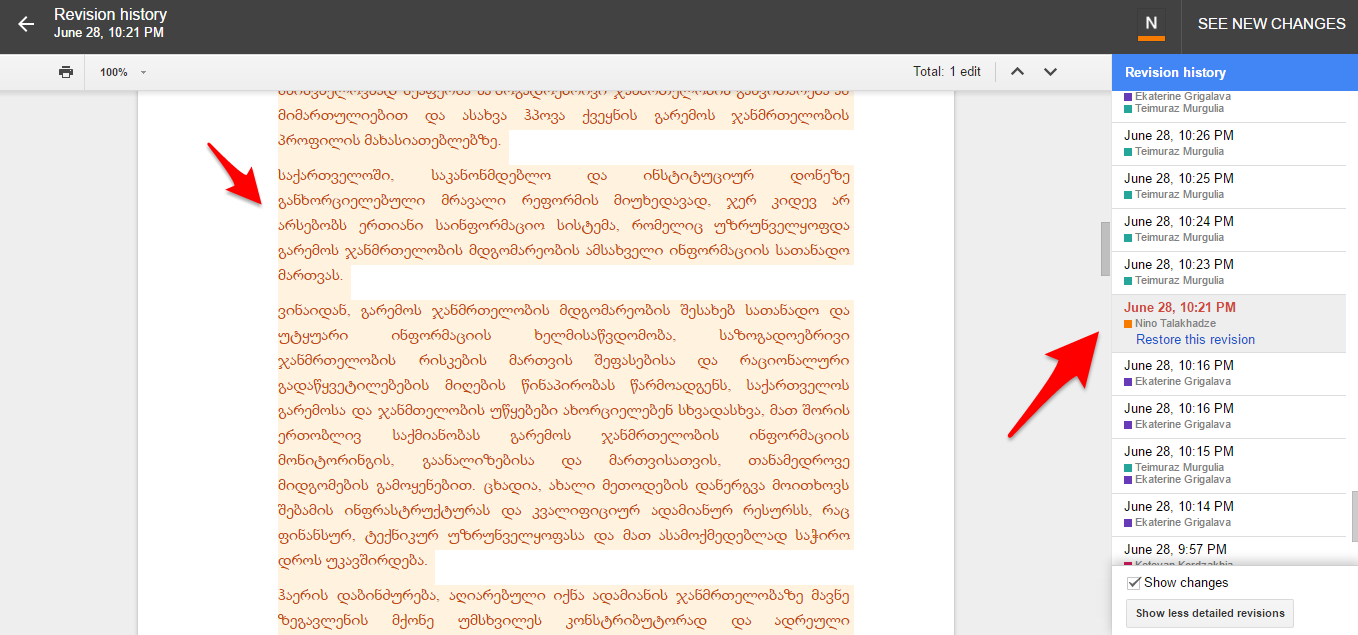Select the June 28, 10:14 PM revision
This screenshot has width=1358, height=635.
point(1178,507)
